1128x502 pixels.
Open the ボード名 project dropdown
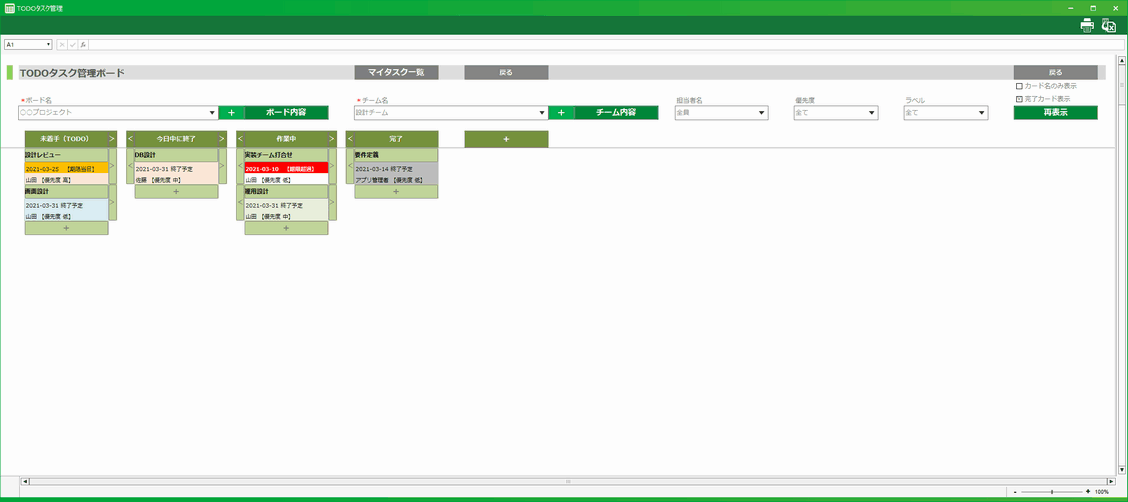tap(212, 113)
